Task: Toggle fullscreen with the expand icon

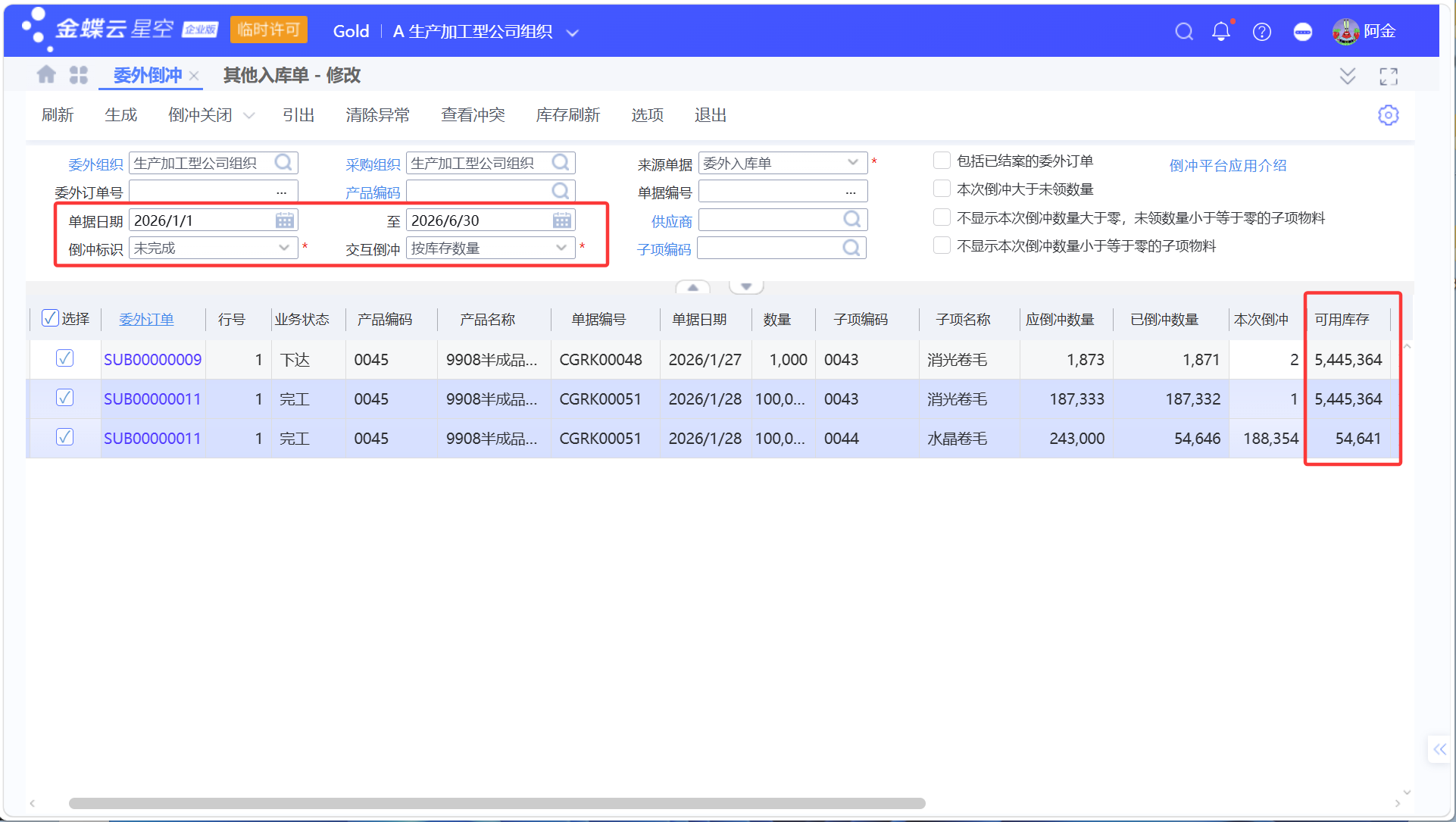Action: coord(1389,76)
